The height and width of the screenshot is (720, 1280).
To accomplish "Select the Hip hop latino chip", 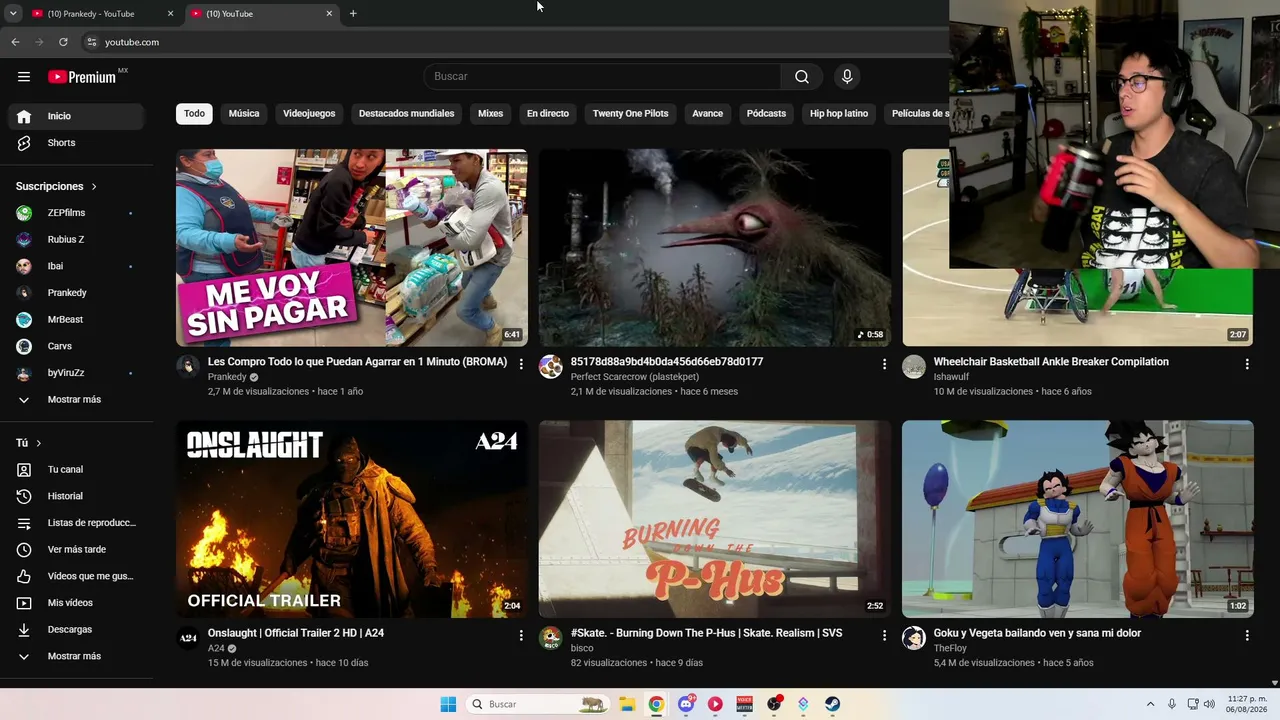I will tap(839, 114).
